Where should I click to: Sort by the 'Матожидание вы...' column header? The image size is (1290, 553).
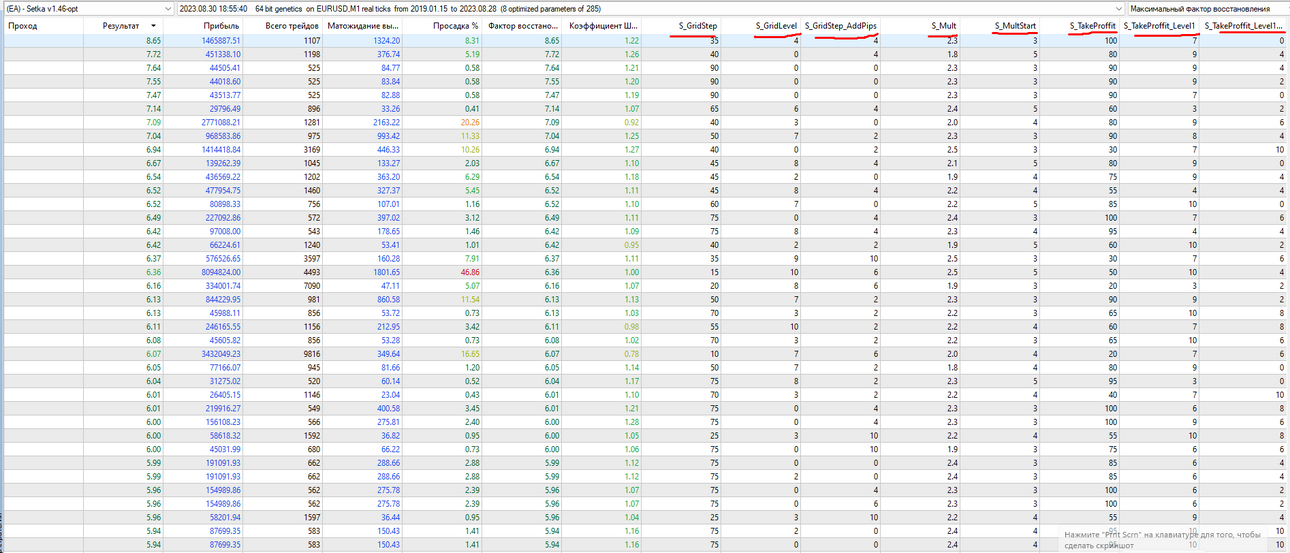364,25
